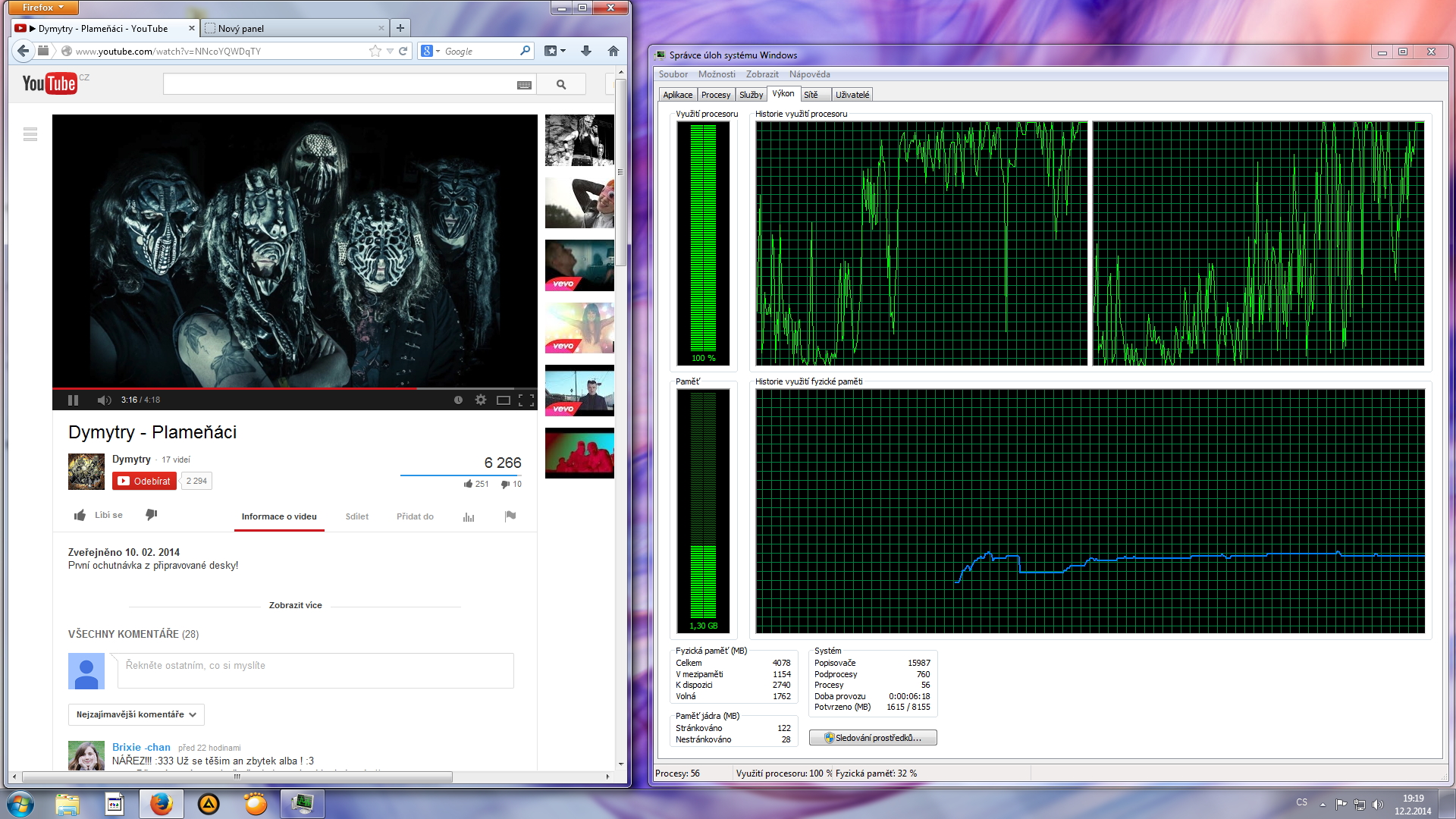Select Informace o videu tab
The height and width of the screenshot is (819, 1456).
click(x=279, y=516)
